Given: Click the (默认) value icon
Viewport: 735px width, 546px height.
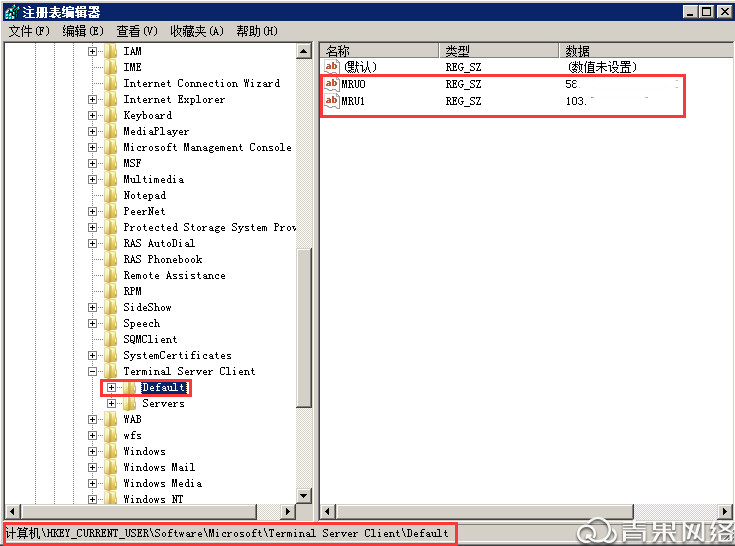Looking at the screenshot, I should 331,67.
